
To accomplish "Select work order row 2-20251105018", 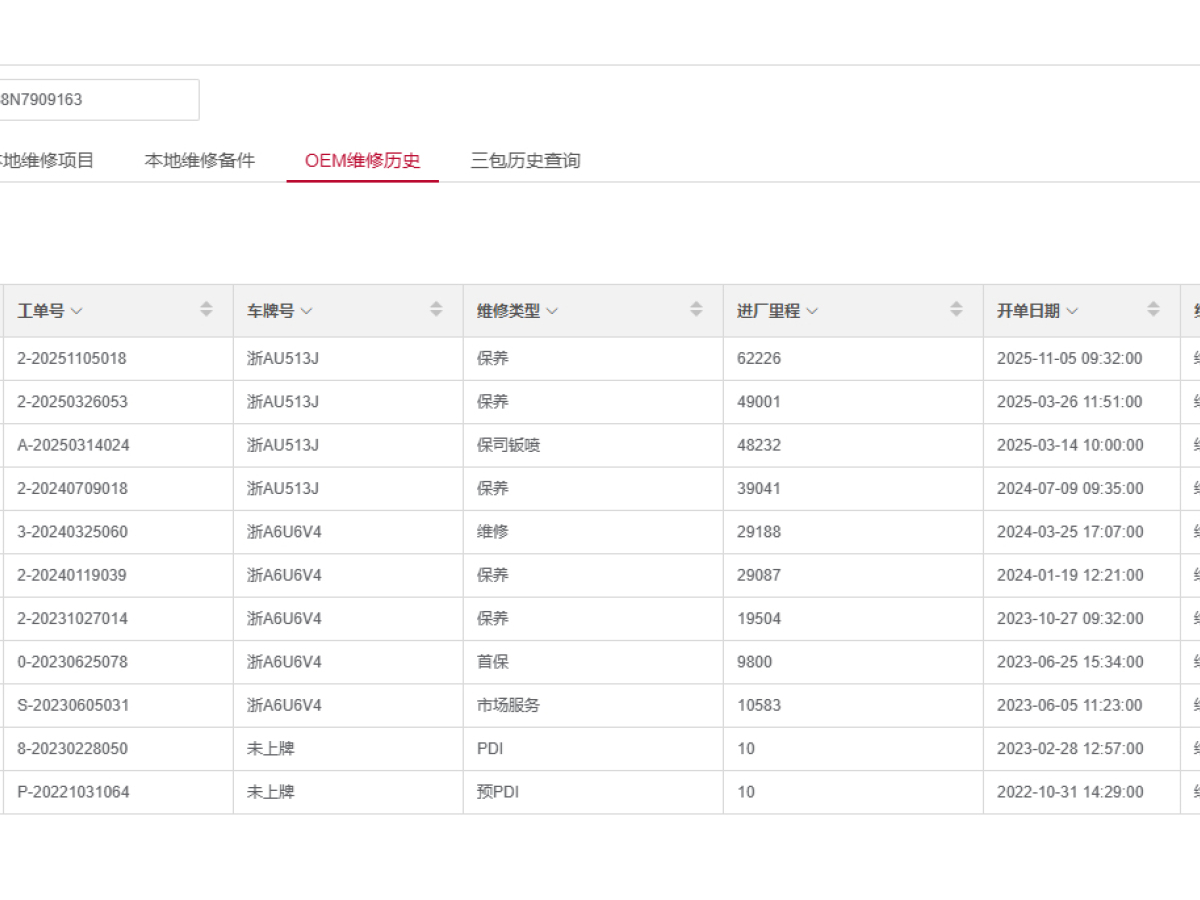I will tap(72, 359).
